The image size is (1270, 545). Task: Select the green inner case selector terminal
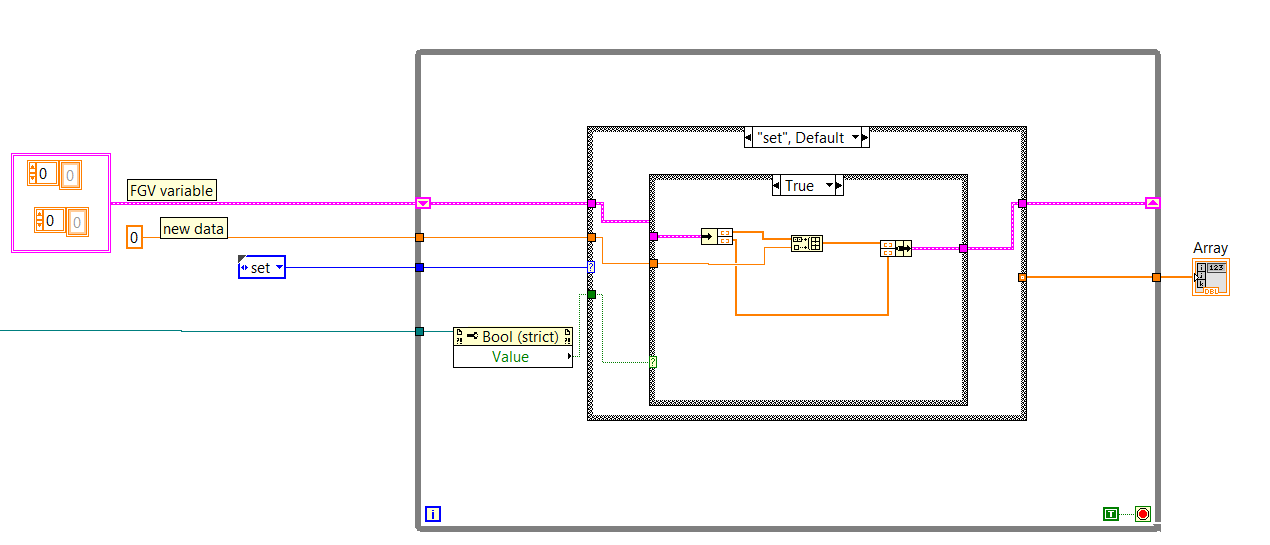pos(653,361)
